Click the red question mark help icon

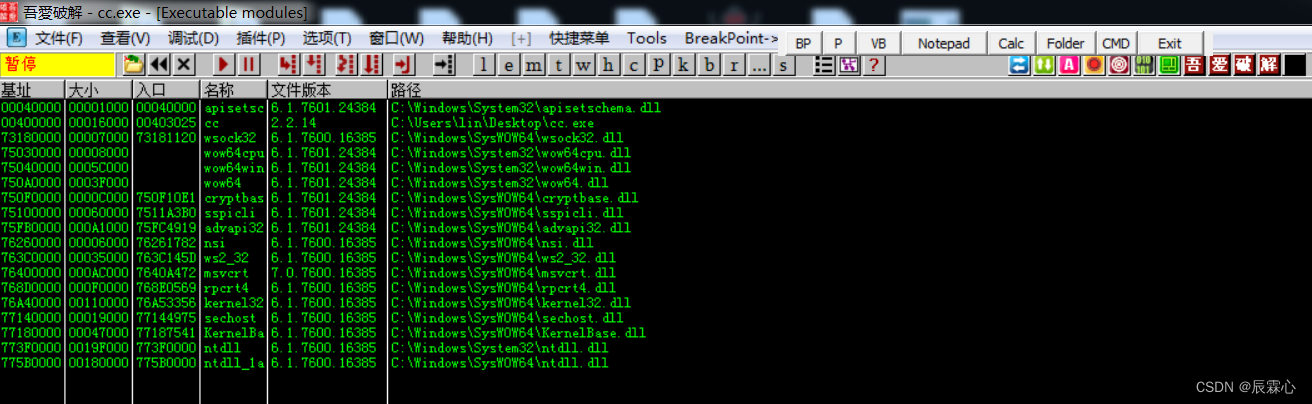pos(874,65)
